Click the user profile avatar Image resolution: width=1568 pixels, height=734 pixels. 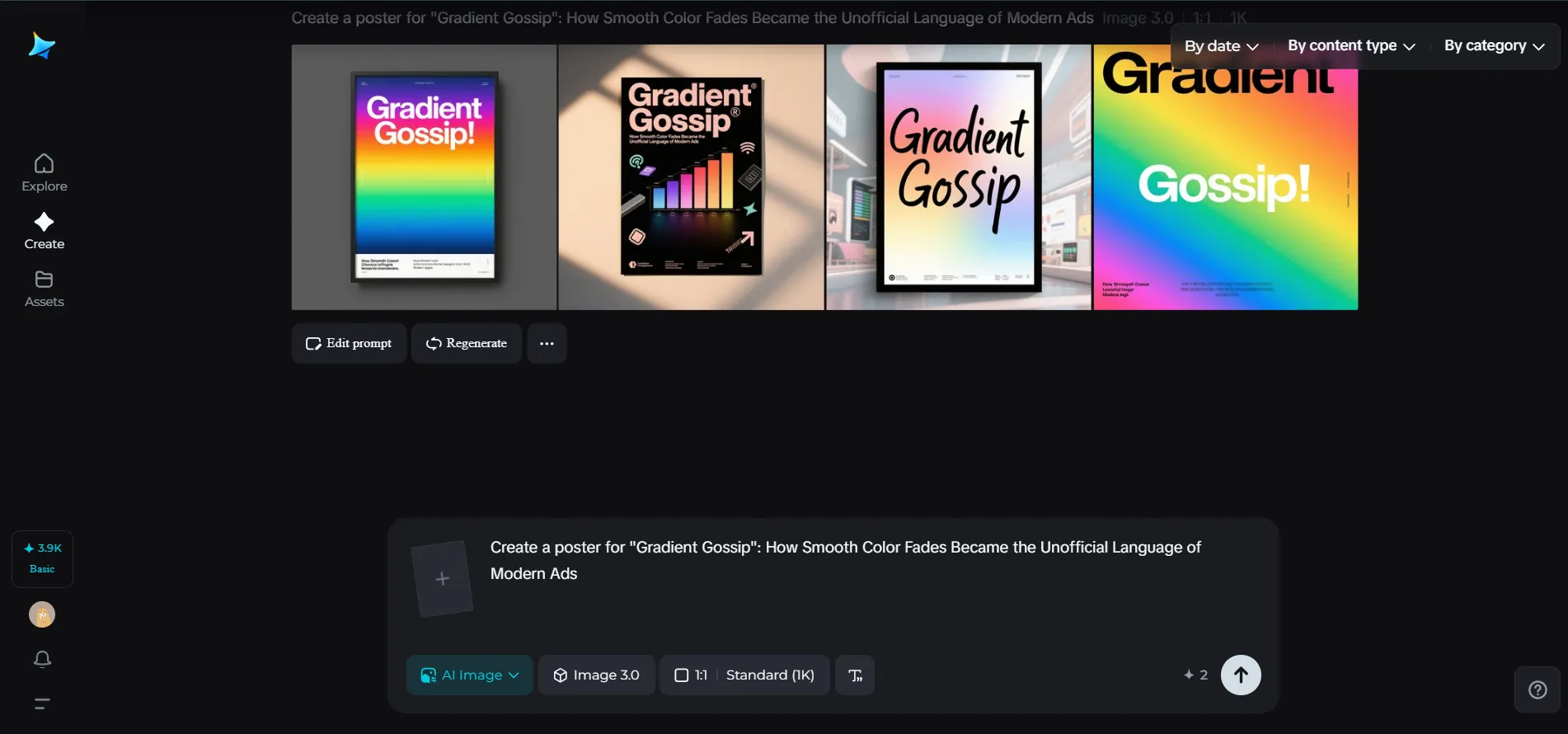(x=42, y=614)
